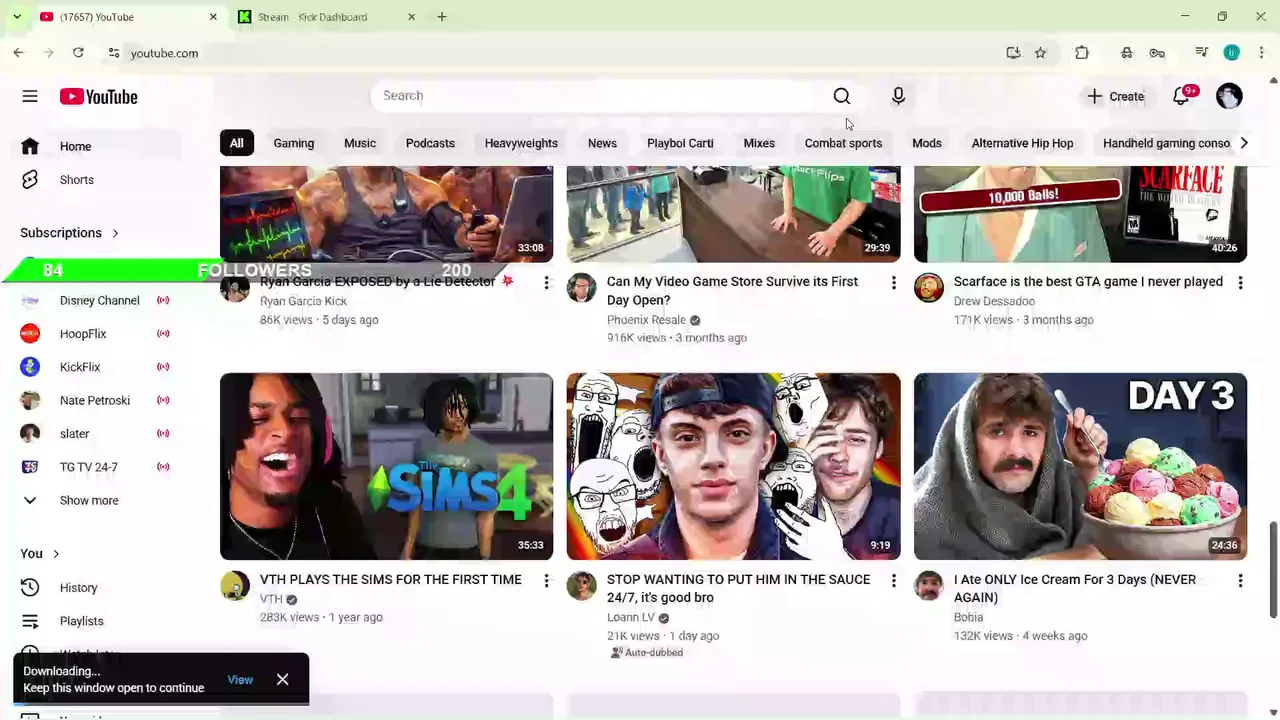The image size is (1280, 720).
Task: Open more options for Loann LV video
Action: (x=893, y=580)
